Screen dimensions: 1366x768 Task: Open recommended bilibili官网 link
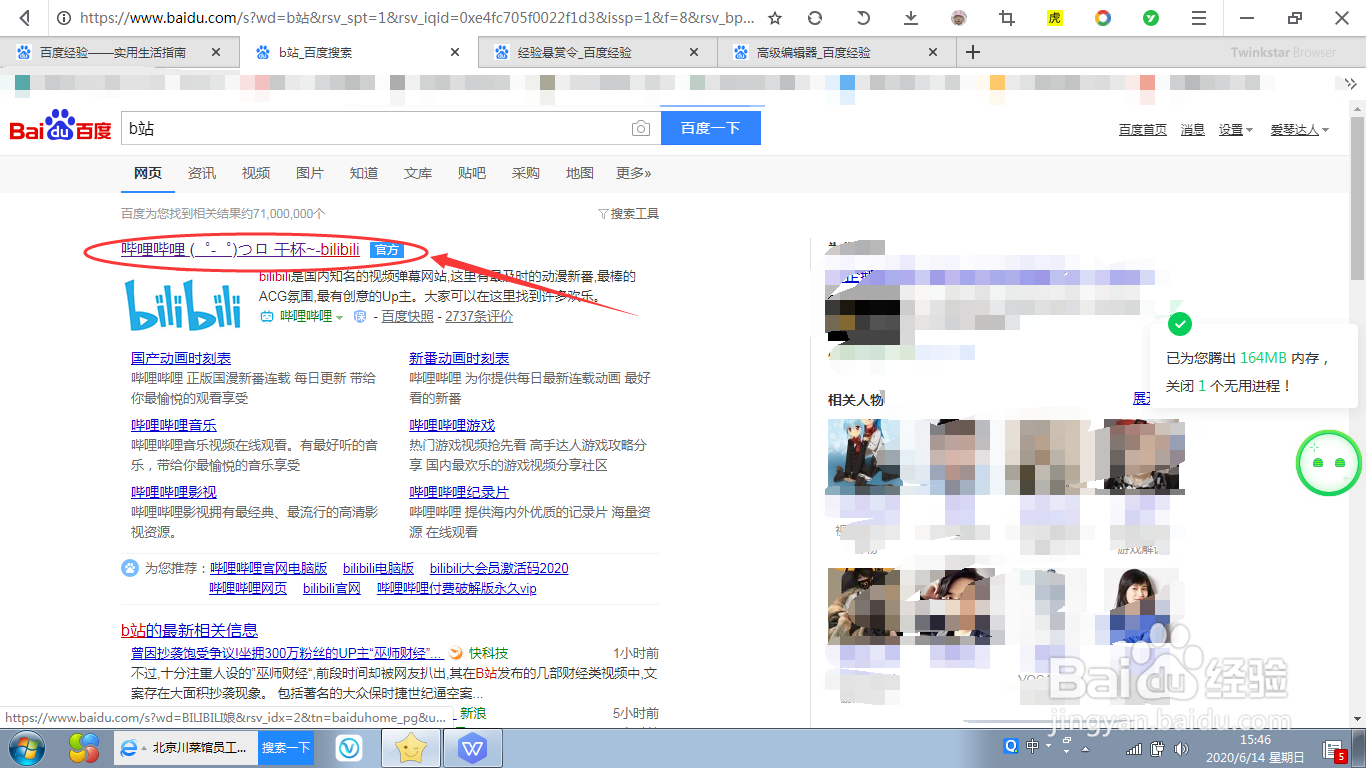[332, 588]
